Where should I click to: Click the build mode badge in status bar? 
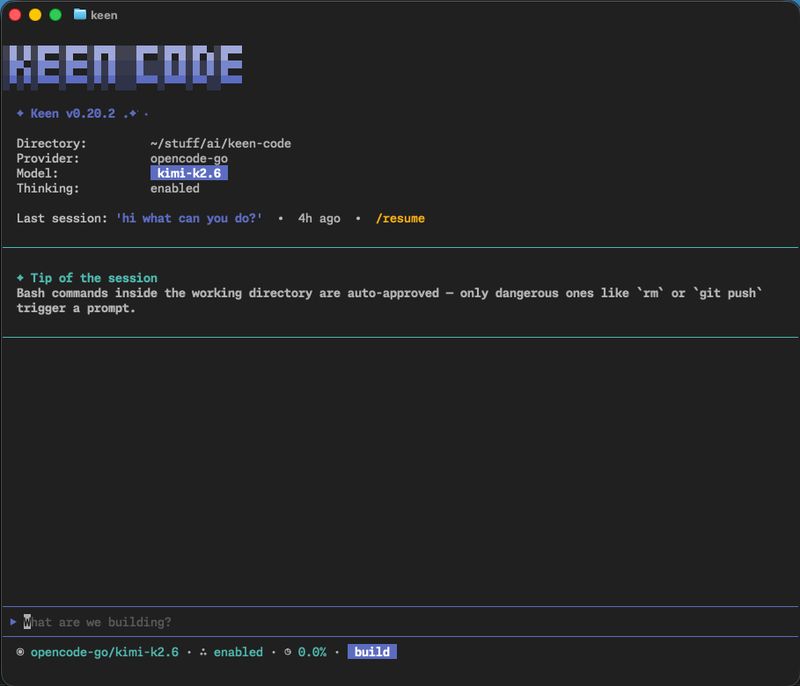(372, 651)
